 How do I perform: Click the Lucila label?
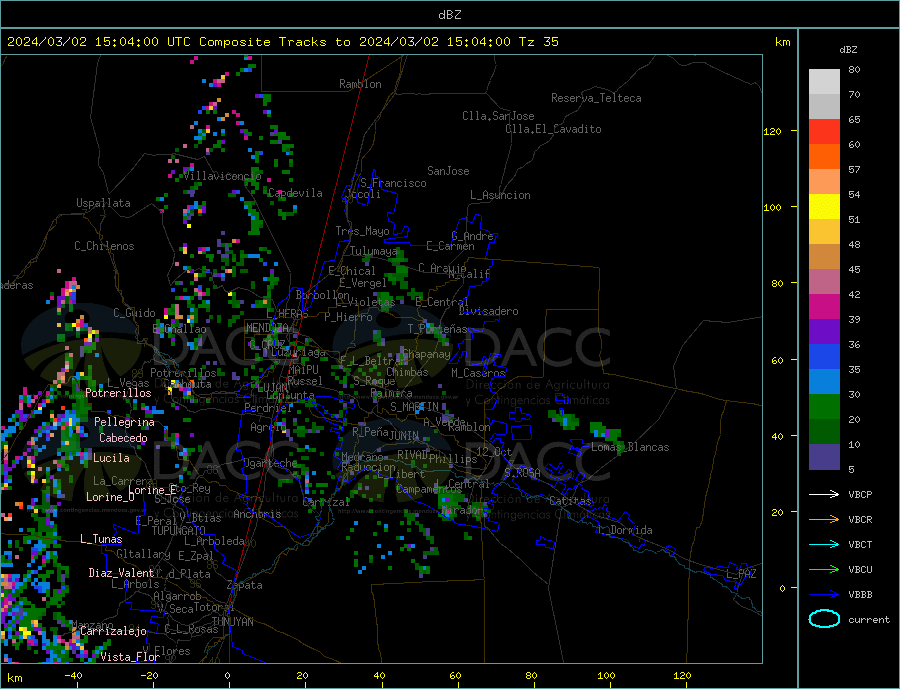tap(111, 458)
